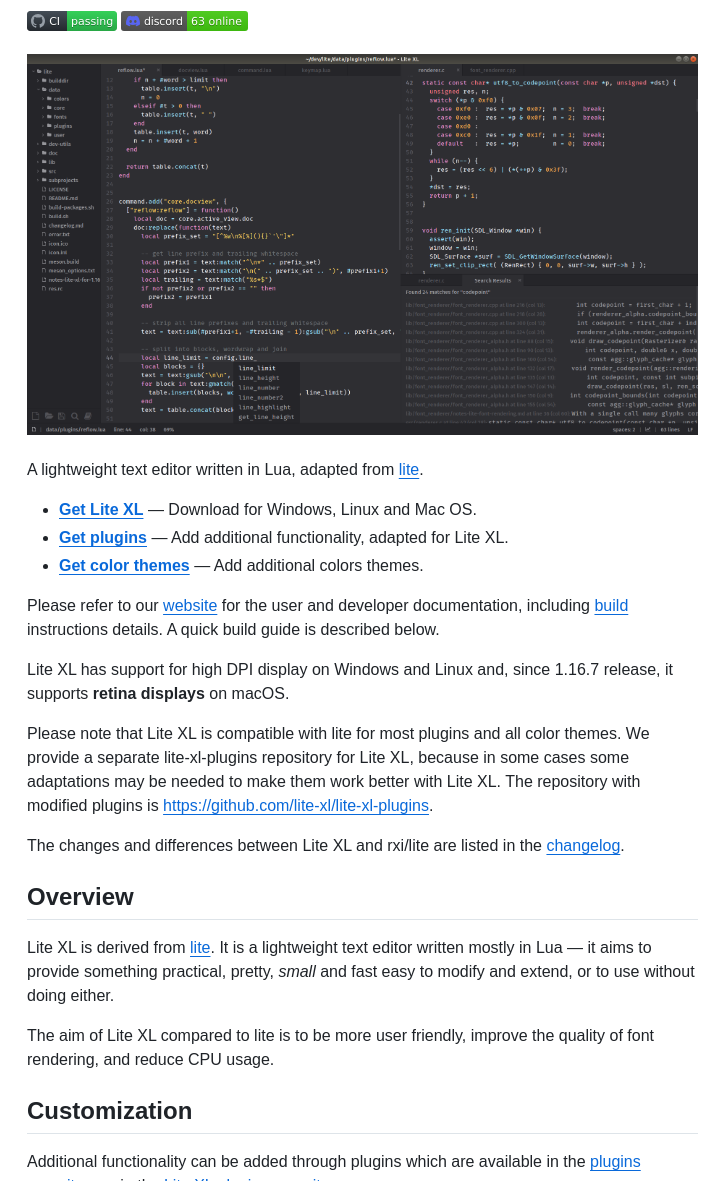This screenshot has width=724, height=1181.
Task: Collapse the data folder in file tree
Action: (53, 89)
